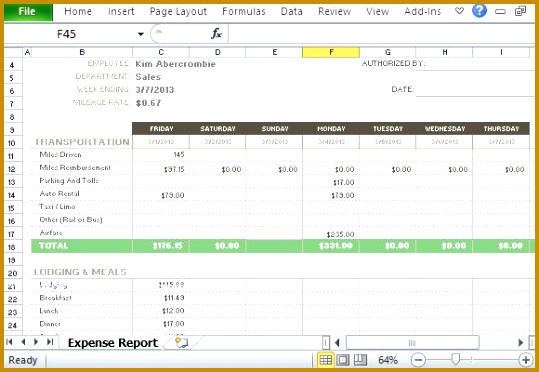
Task: Open the Page Layout tab
Action: point(178,12)
